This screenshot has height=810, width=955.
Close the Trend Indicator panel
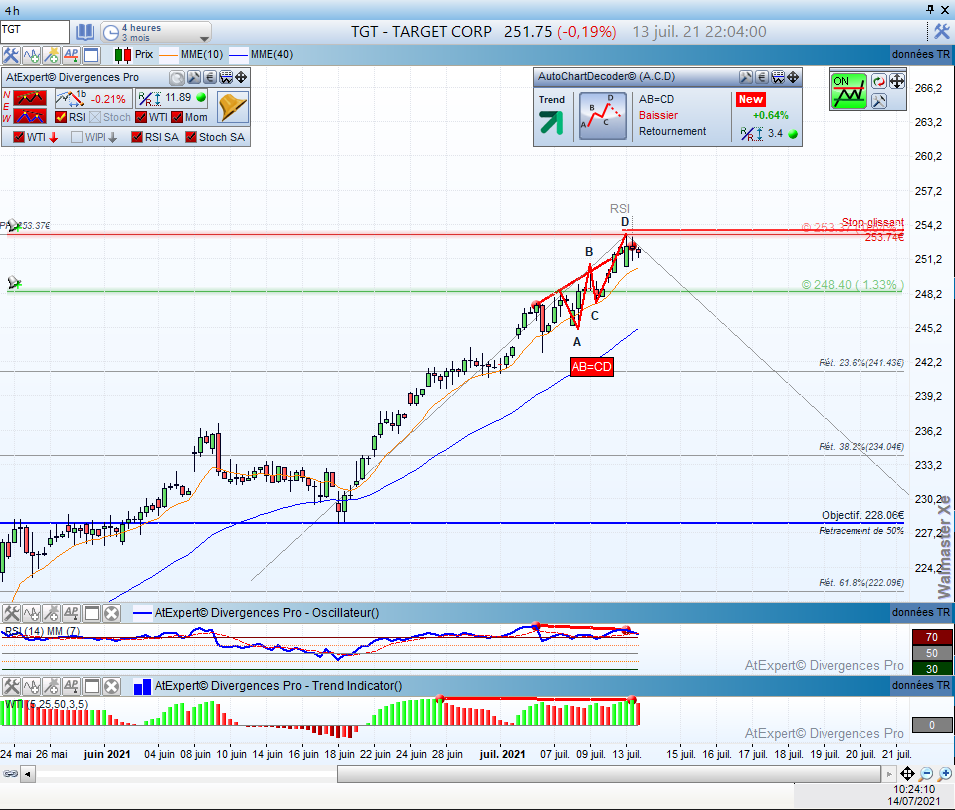(111, 686)
